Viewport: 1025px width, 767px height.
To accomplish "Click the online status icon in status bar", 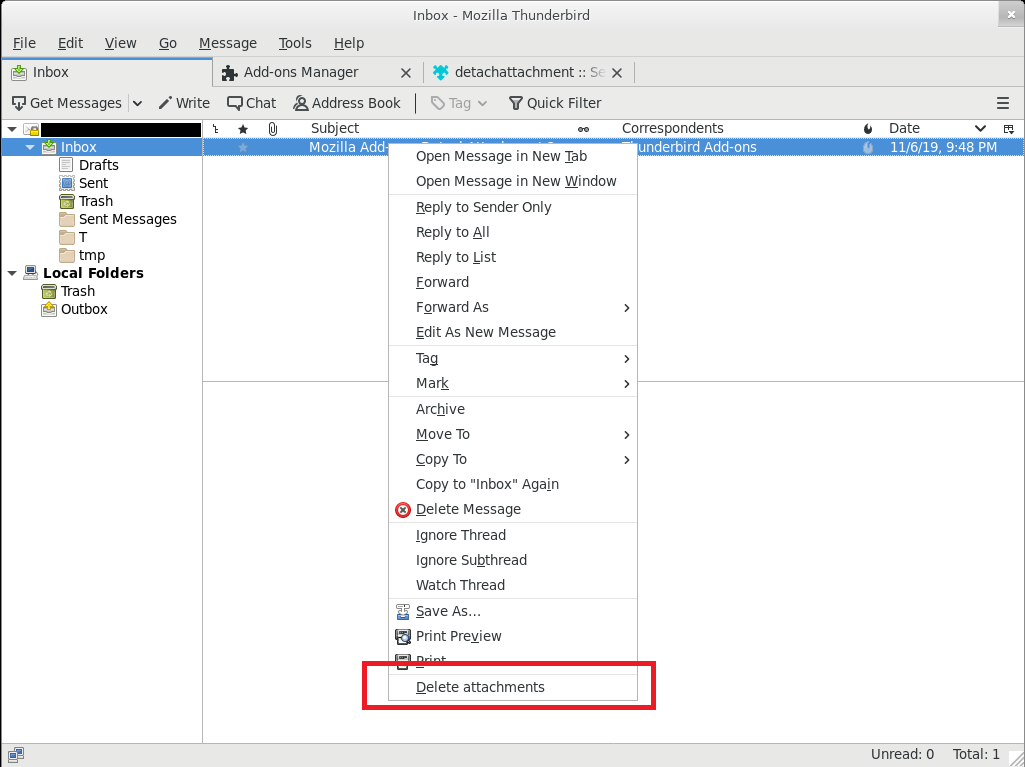I will (x=16, y=755).
